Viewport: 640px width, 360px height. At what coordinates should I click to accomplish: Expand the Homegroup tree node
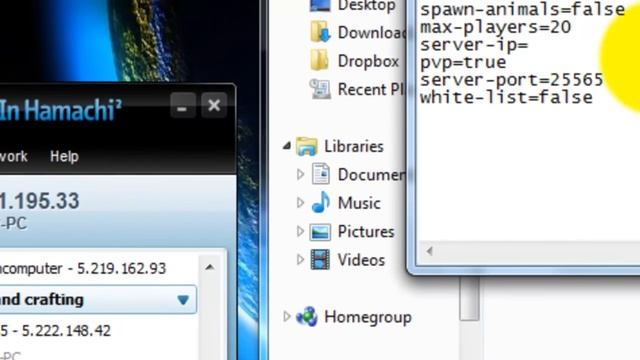pyautogui.click(x=287, y=316)
